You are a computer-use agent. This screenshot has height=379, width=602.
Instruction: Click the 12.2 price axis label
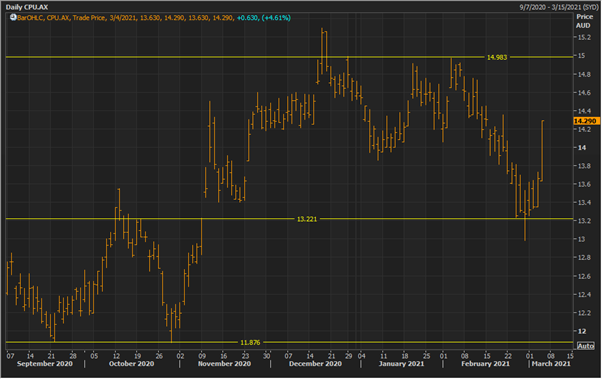(x=584, y=313)
